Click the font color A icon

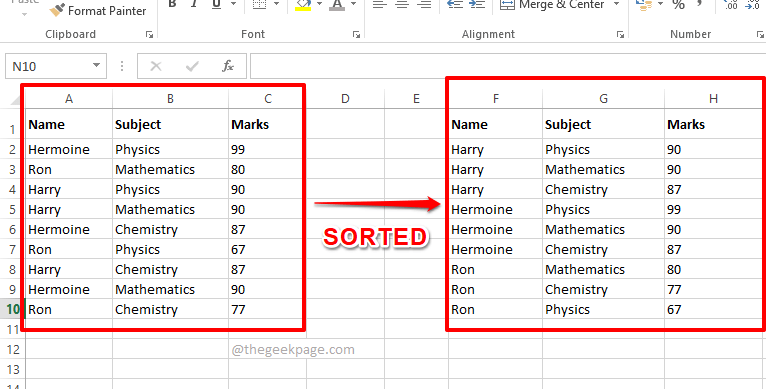pyautogui.click(x=337, y=5)
